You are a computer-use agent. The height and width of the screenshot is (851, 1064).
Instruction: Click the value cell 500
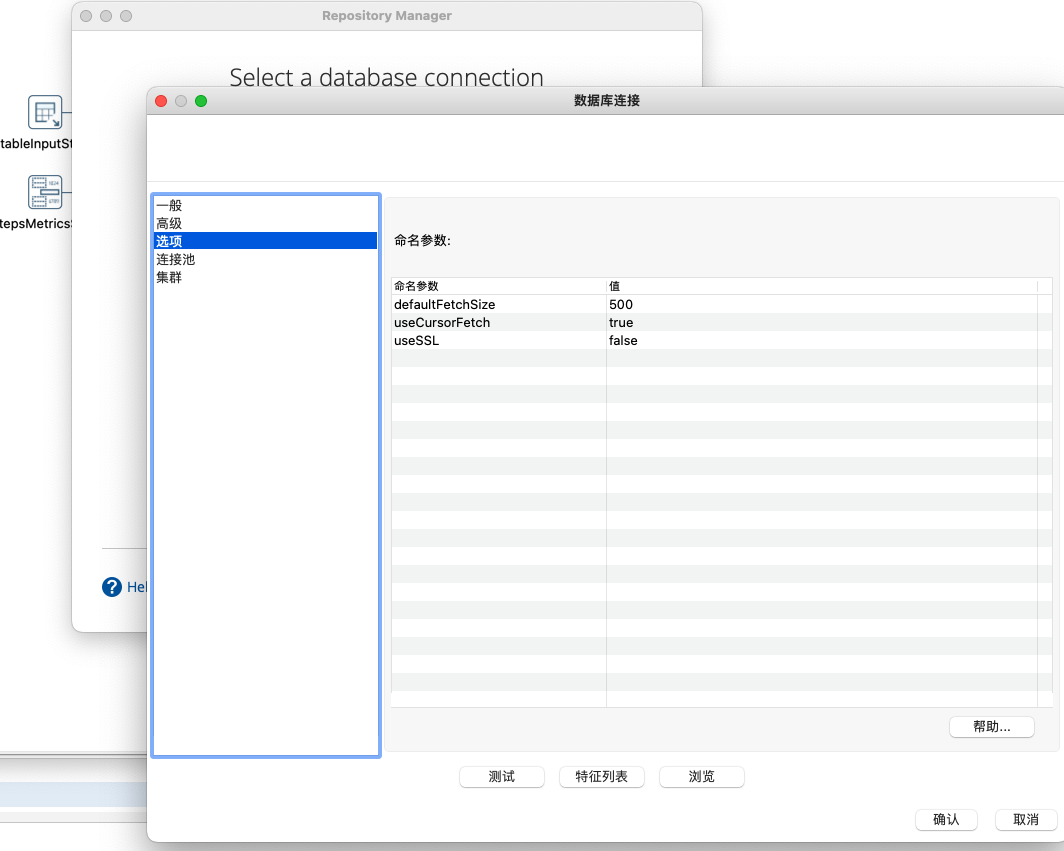pyautogui.click(x=822, y=304)
